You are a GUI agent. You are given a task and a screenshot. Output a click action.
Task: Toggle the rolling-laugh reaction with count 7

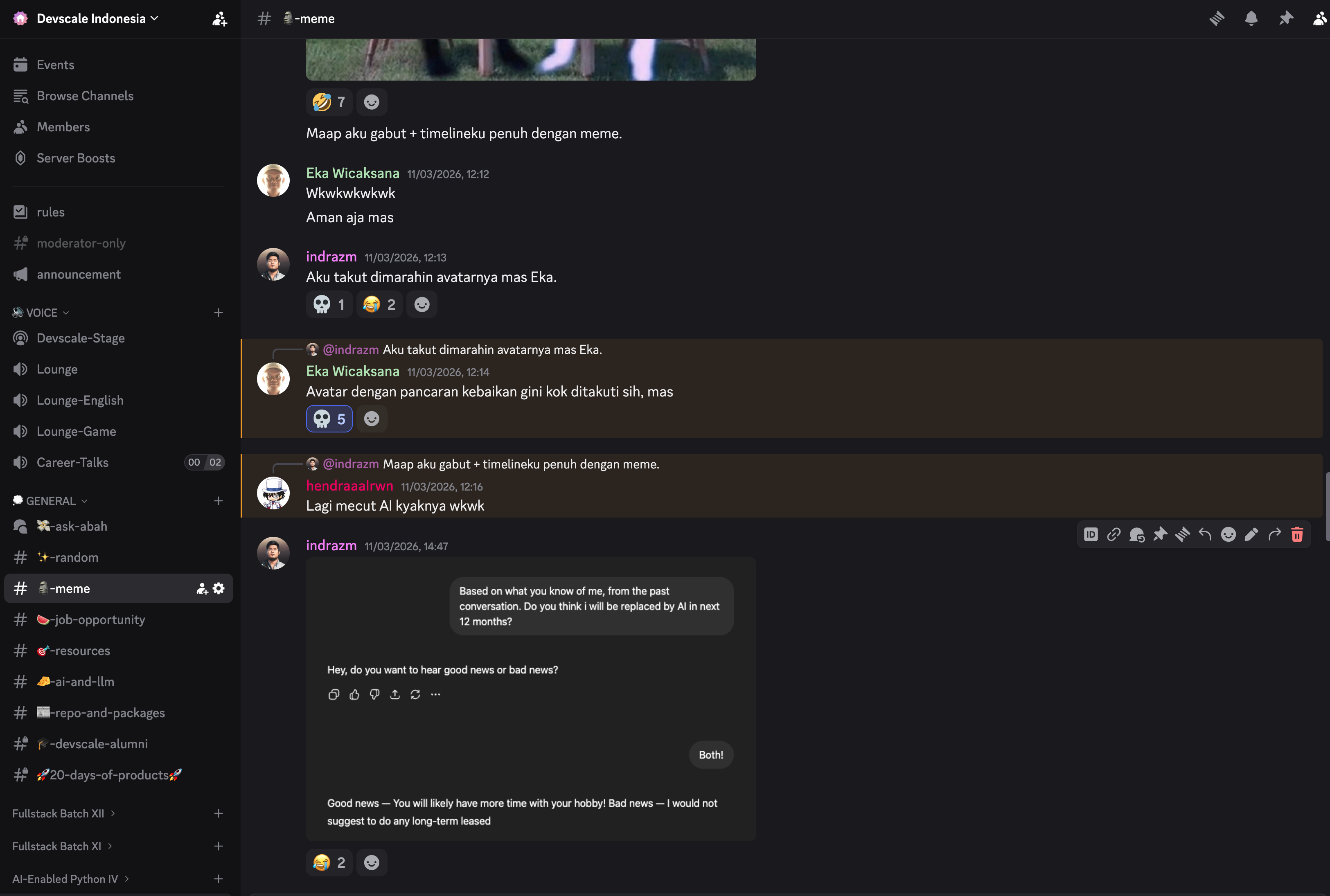pyautogui.click(x=329, y=102)
